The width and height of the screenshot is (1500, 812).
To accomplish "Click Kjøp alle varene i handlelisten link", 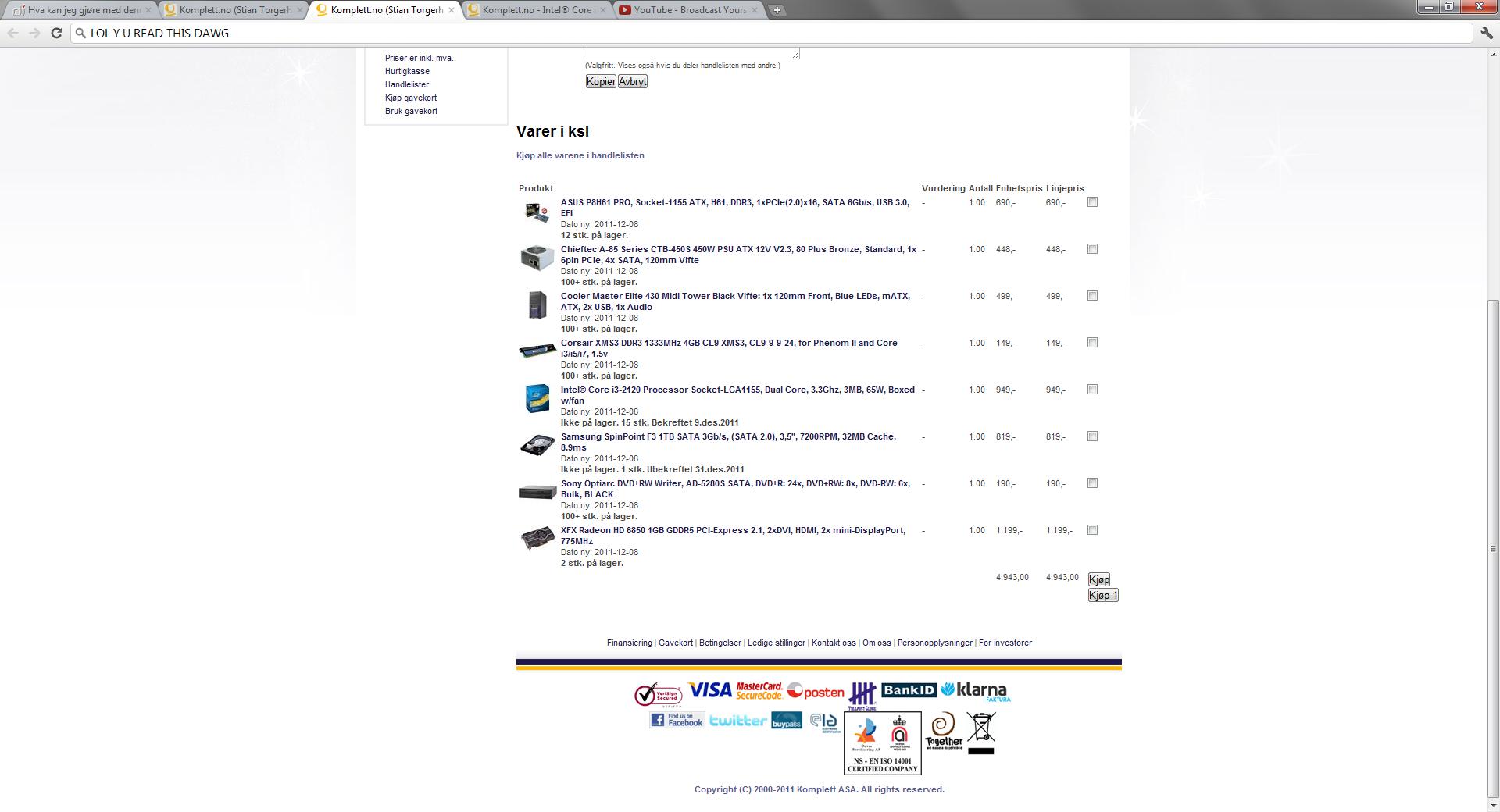I will point(580,155).
